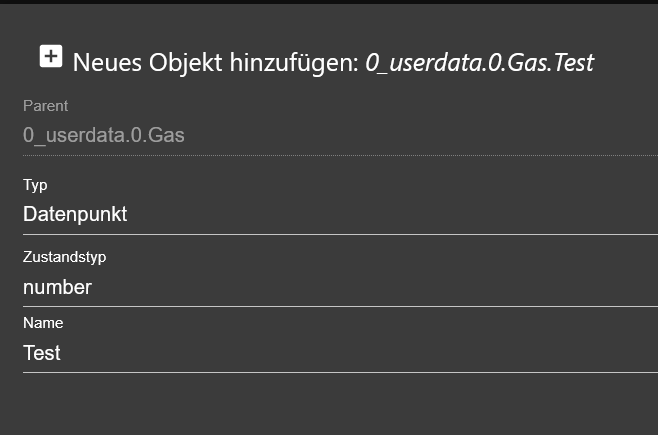658x435 pixels.
Task: Click the Zustandstyp field label
Action: point(65,257)
